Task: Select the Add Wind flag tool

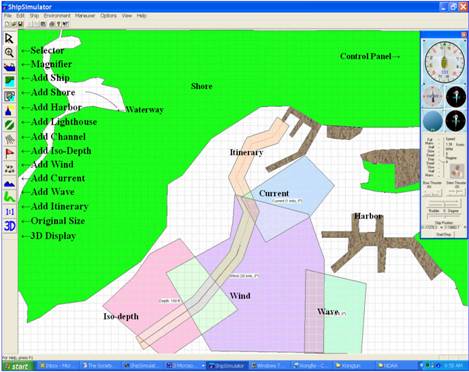Action: (9, 154)
